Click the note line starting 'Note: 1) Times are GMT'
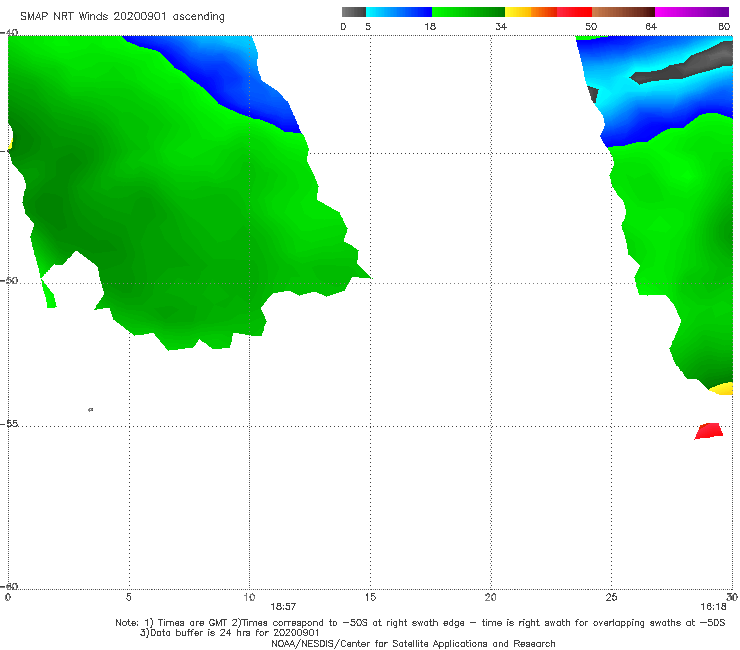The image size is (740, 650). 420,623
